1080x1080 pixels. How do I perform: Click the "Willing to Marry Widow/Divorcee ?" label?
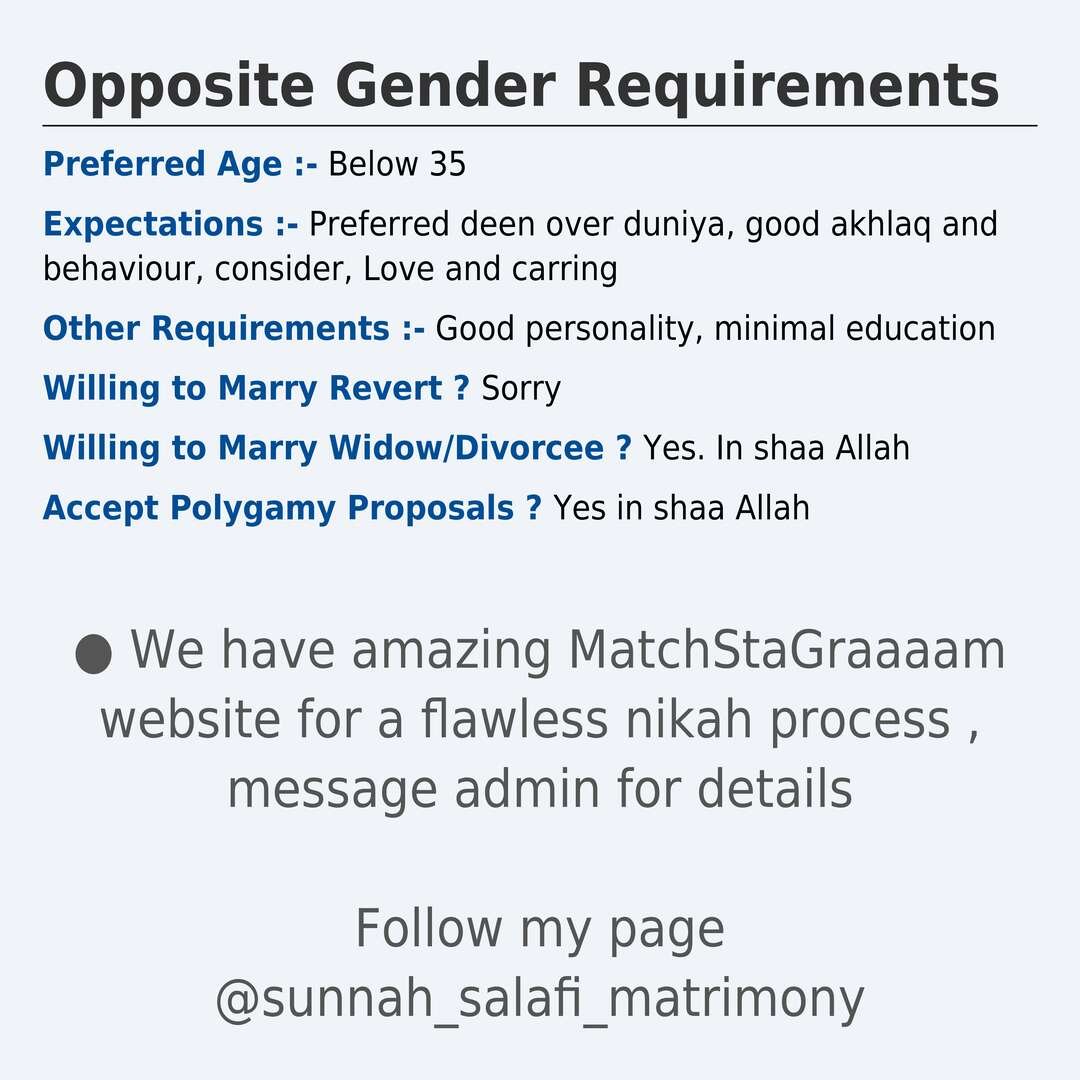click(x=337, y=448)
